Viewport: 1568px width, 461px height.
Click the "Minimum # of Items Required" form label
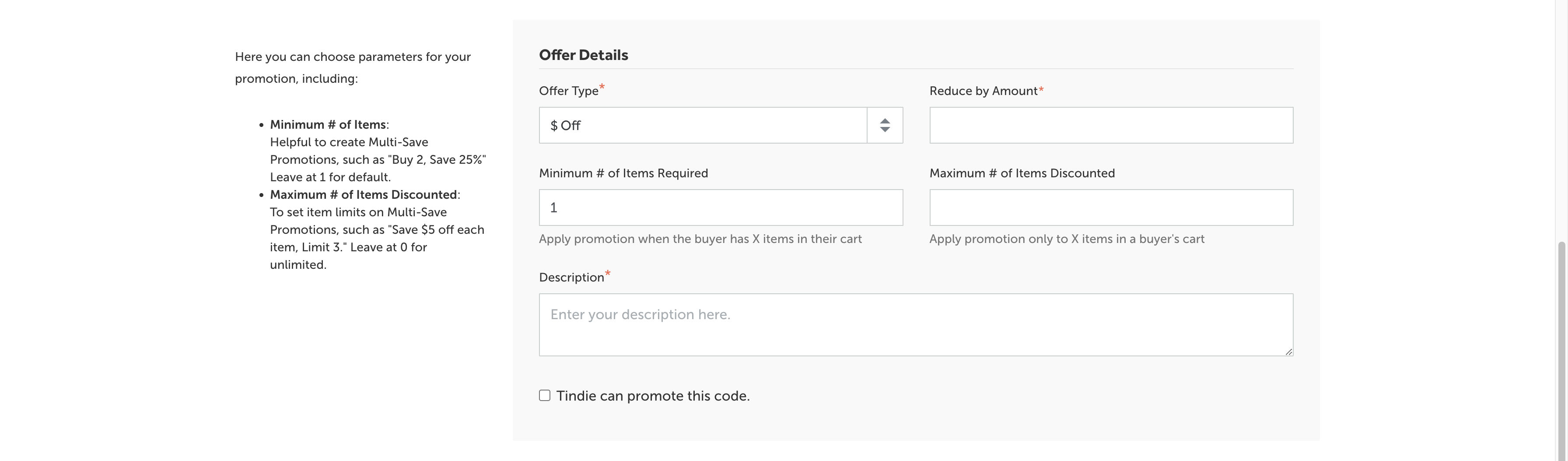pos(623,173)
